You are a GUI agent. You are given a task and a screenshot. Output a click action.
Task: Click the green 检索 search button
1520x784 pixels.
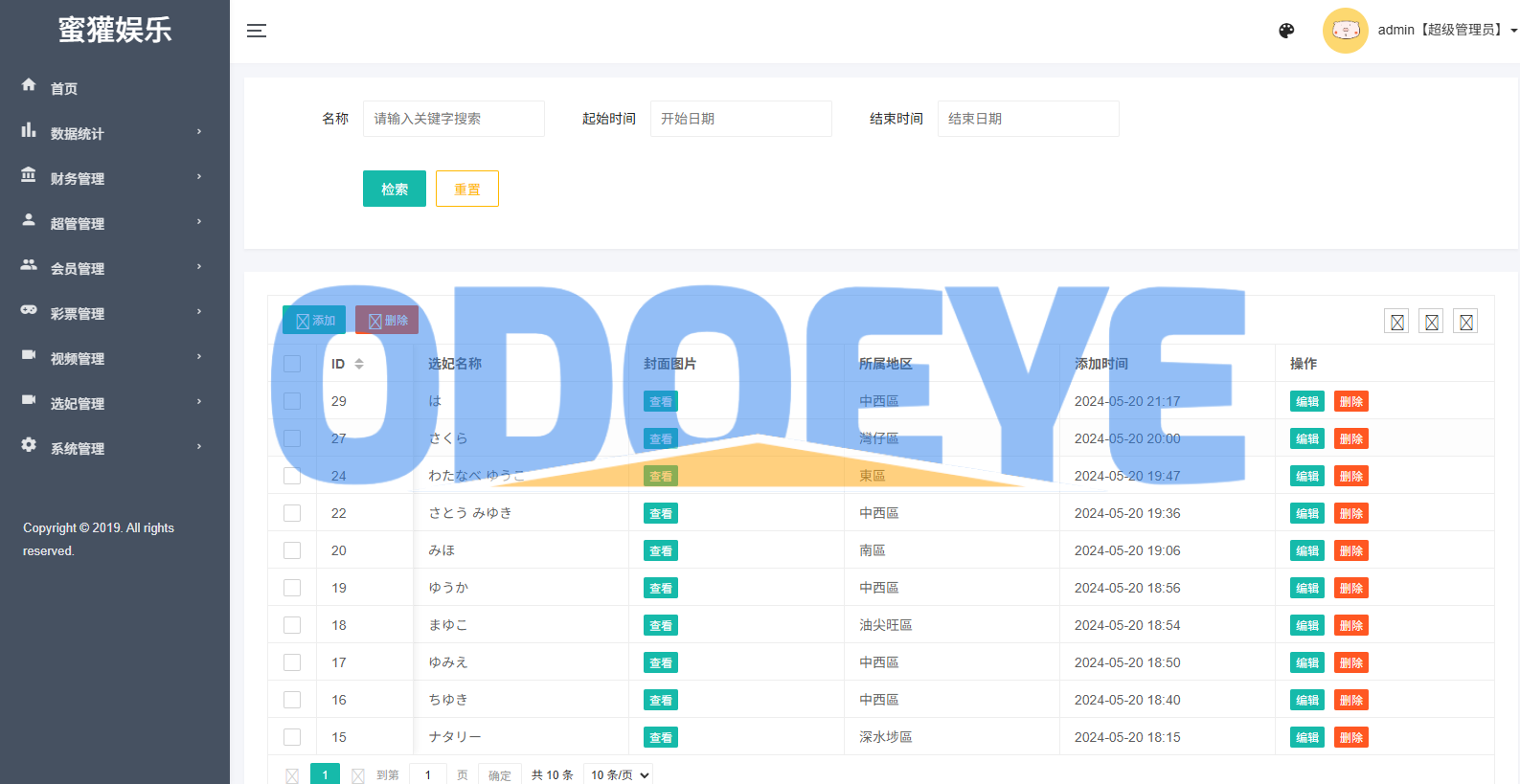pos(394,189)
